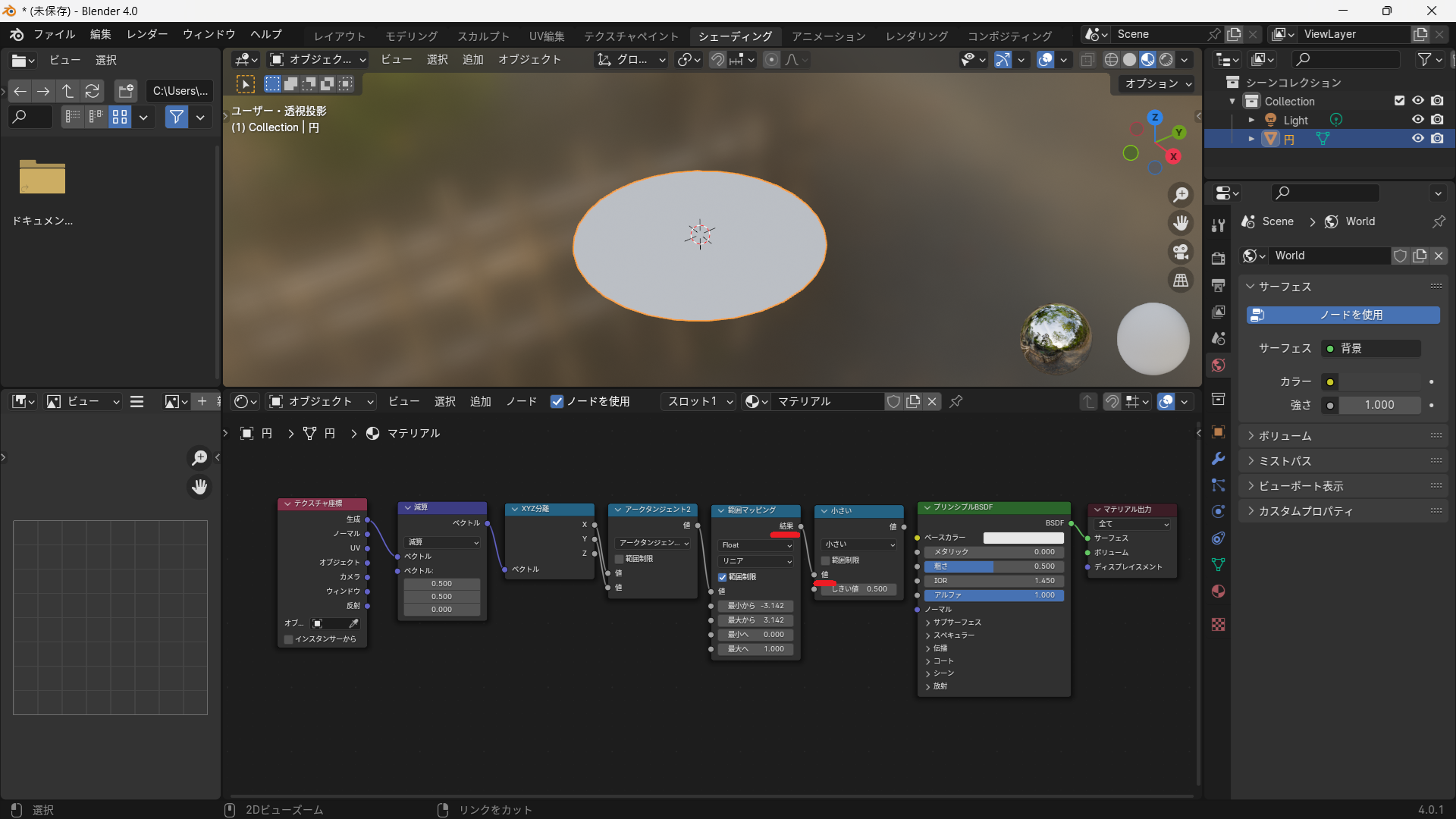Hide the Light object in viewport
Image resolution: width=1456 pixels, height=819 pixels.
[x=1417, y=120]
